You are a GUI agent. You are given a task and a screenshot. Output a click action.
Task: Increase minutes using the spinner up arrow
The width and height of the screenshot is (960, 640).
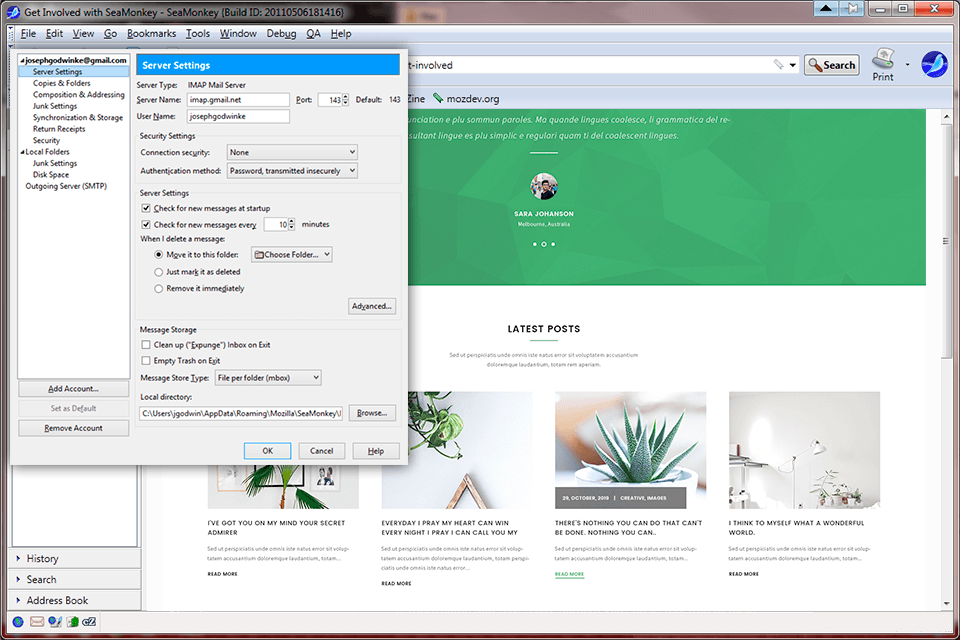point(291,221)
